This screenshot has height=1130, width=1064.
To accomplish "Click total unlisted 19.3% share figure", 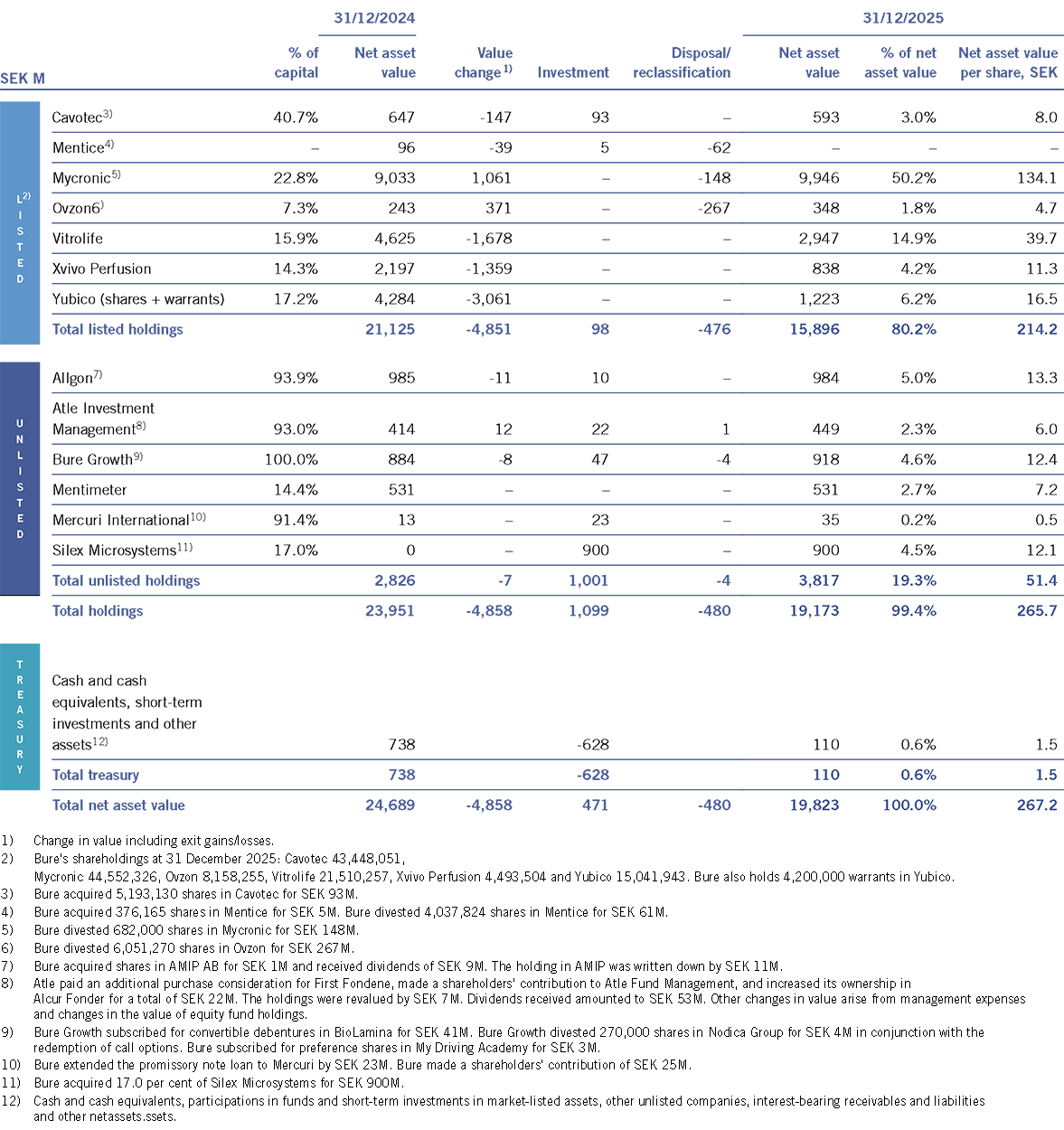I will click(914, 580).
